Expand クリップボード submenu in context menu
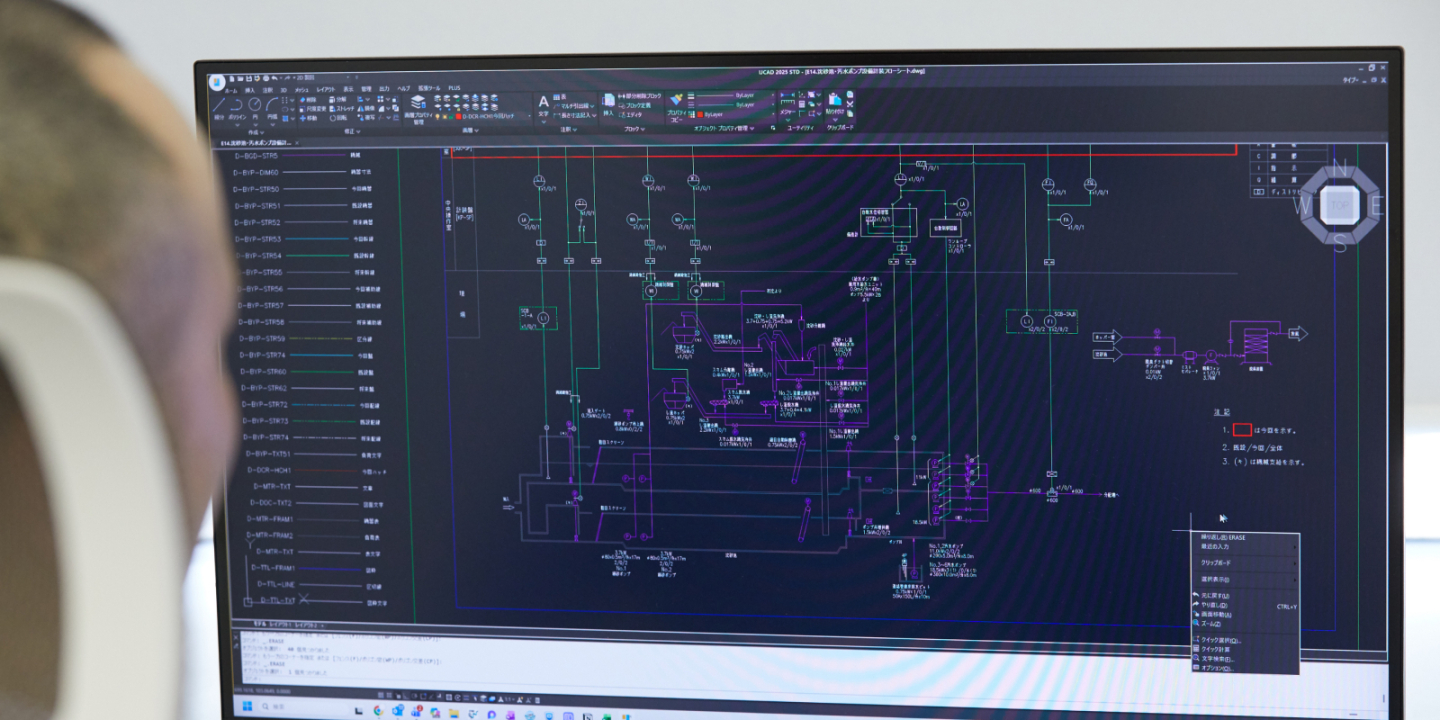This screenshot has width=1440, height=720. 1246,563
